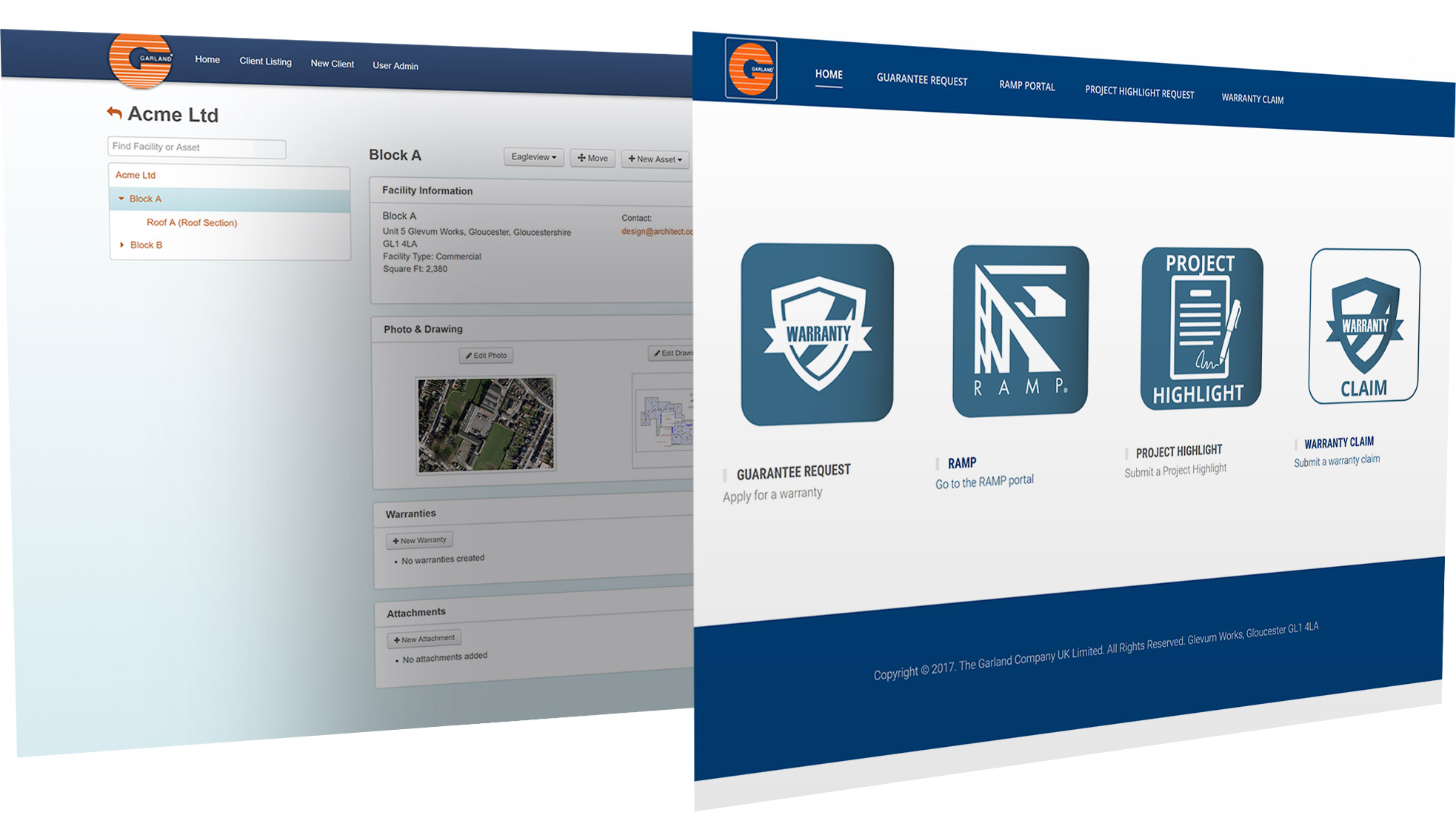
Task: Click the aerial photo thumbnail of Block A
Action: (x=485, y=425)
